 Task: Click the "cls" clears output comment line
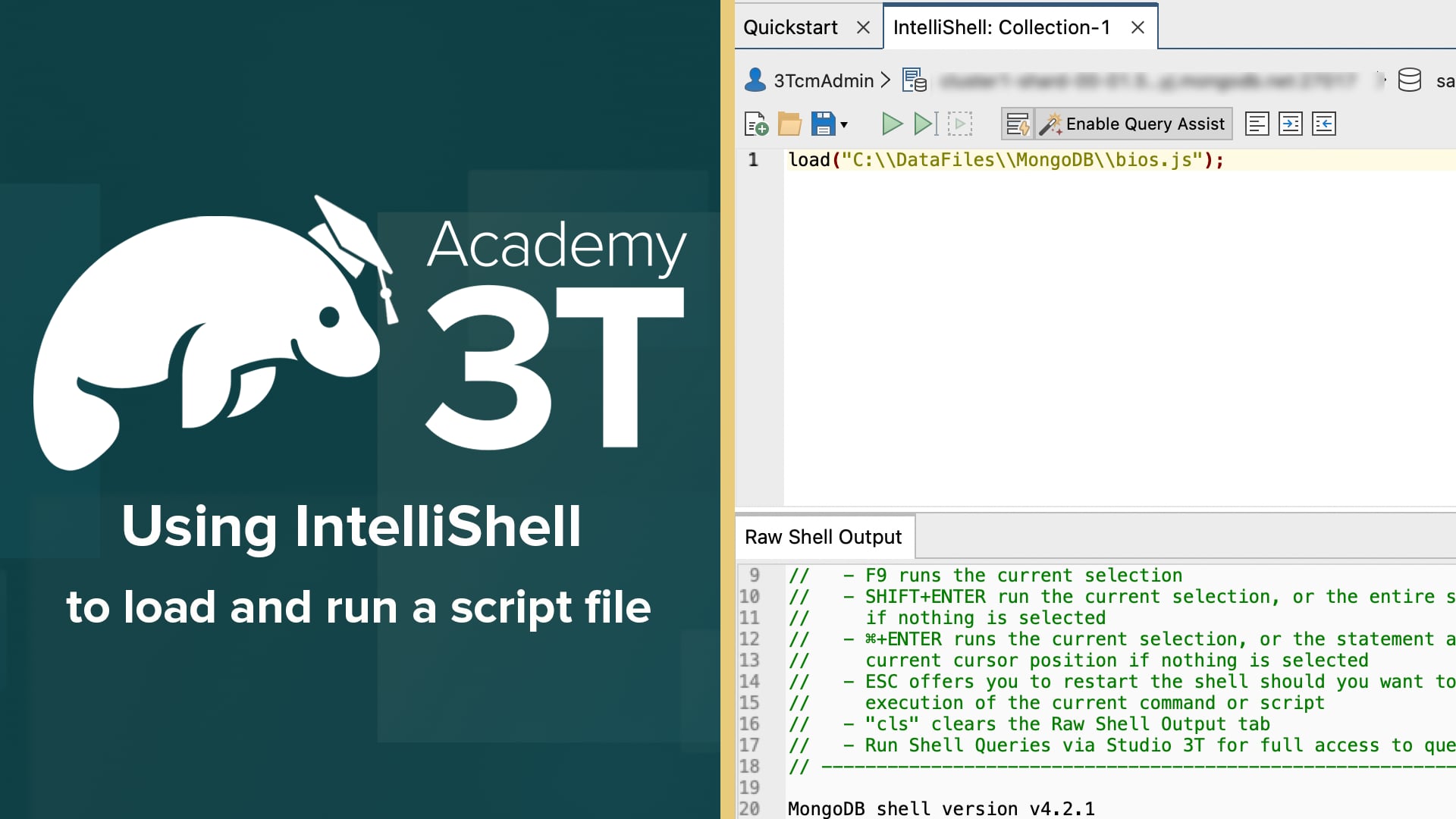coord(1029,724)
